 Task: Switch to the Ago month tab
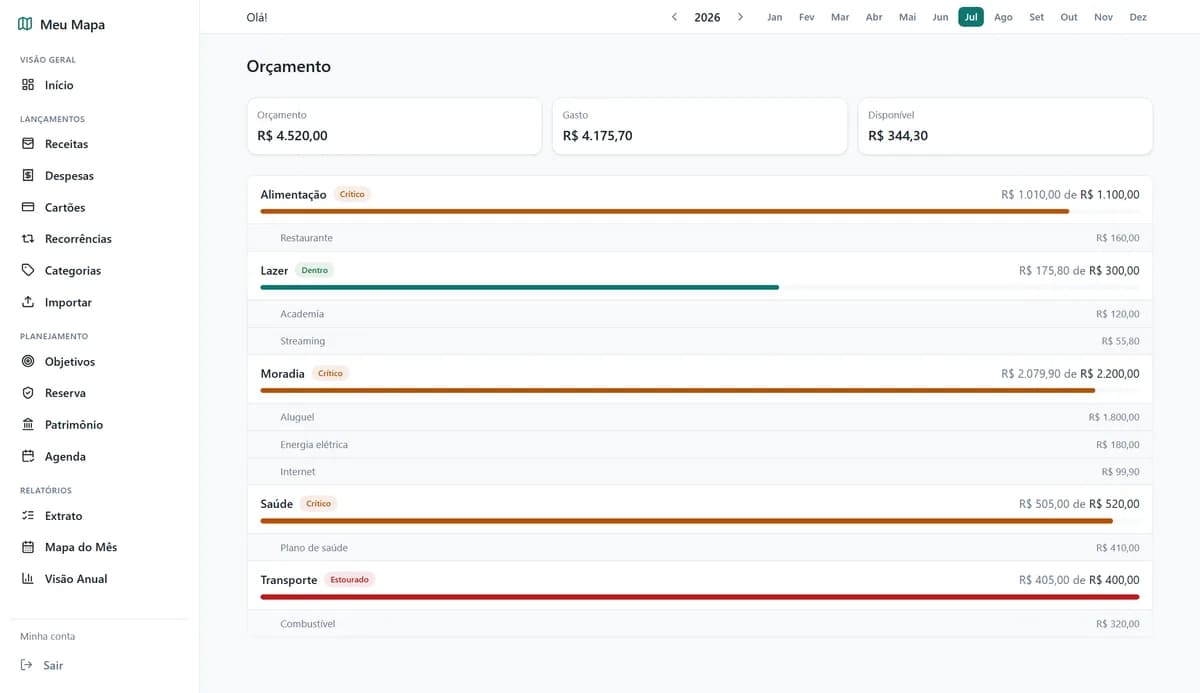point(1003,17)
